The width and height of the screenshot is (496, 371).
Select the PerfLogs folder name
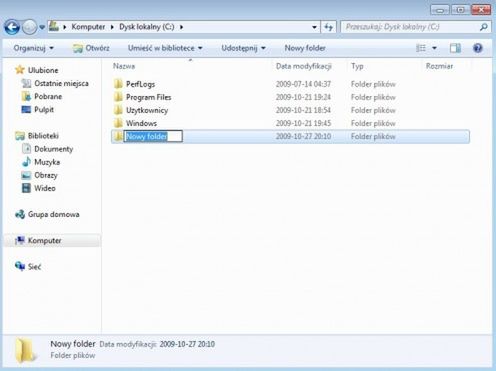(140, 84)
